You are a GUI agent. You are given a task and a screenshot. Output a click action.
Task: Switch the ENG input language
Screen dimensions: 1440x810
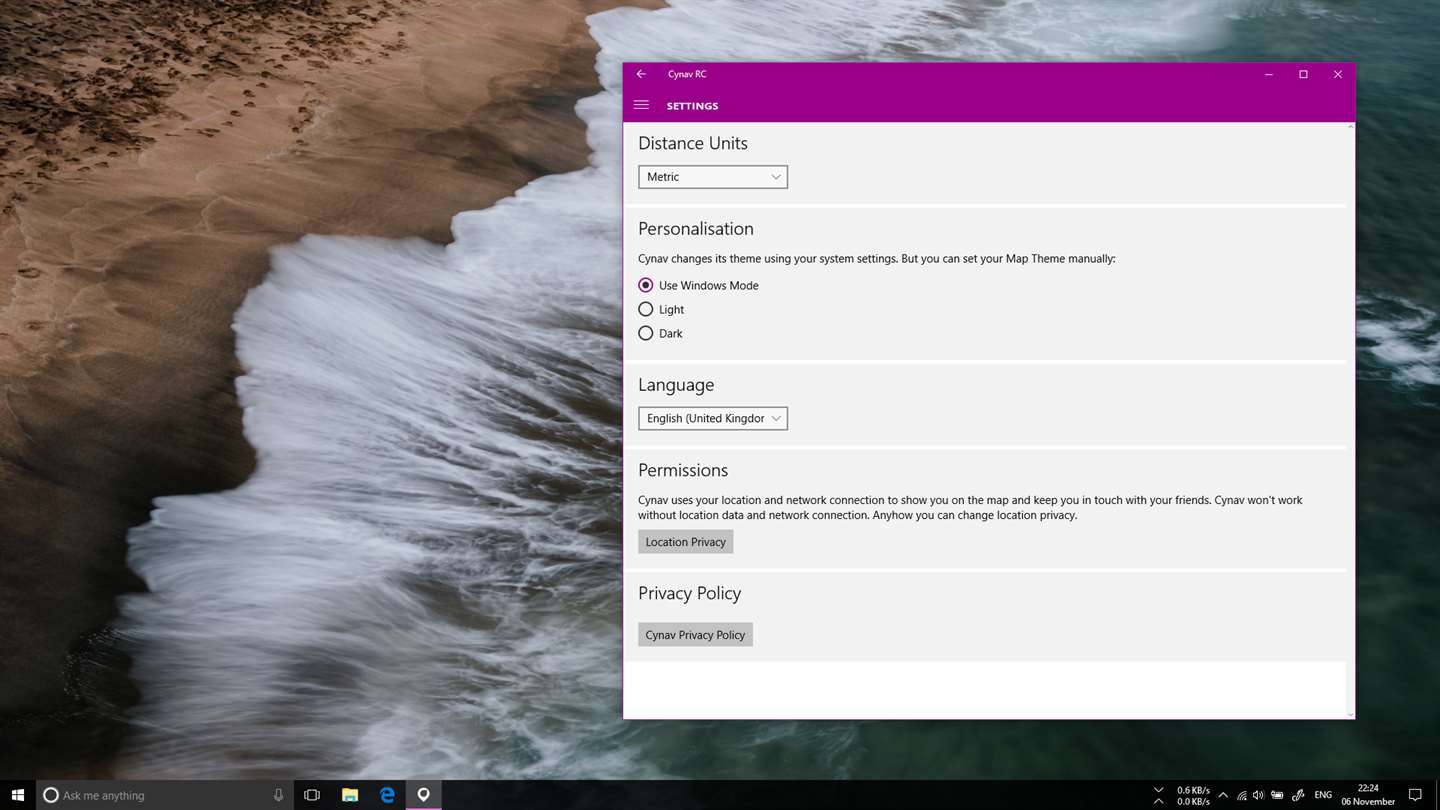[1323, 795]
